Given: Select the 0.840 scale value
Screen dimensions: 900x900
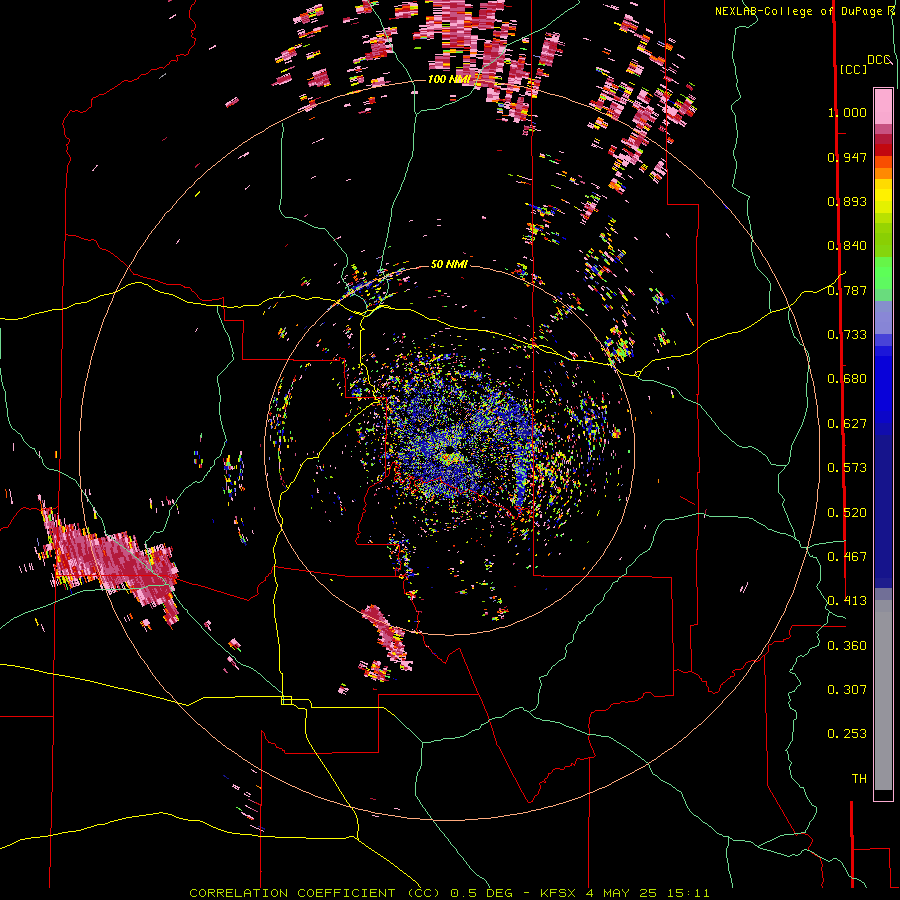Looking at the screenshot, I should click(x=847, y=246).
